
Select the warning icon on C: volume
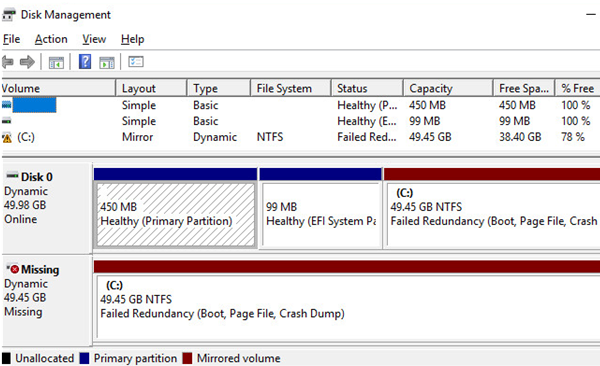coord(7,137)
